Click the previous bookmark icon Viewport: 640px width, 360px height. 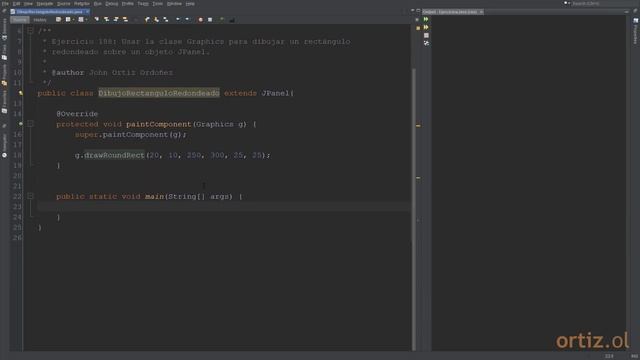pos(147,19)
